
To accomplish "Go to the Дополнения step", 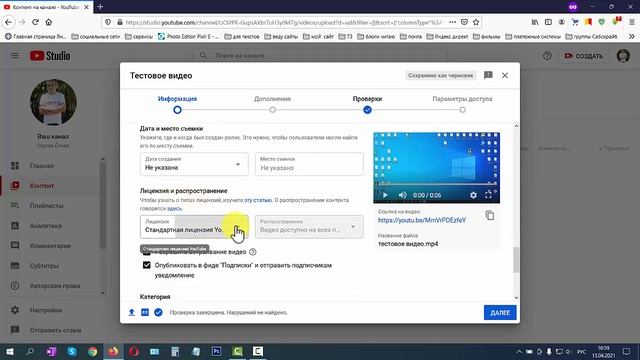I will click(272, 104).
